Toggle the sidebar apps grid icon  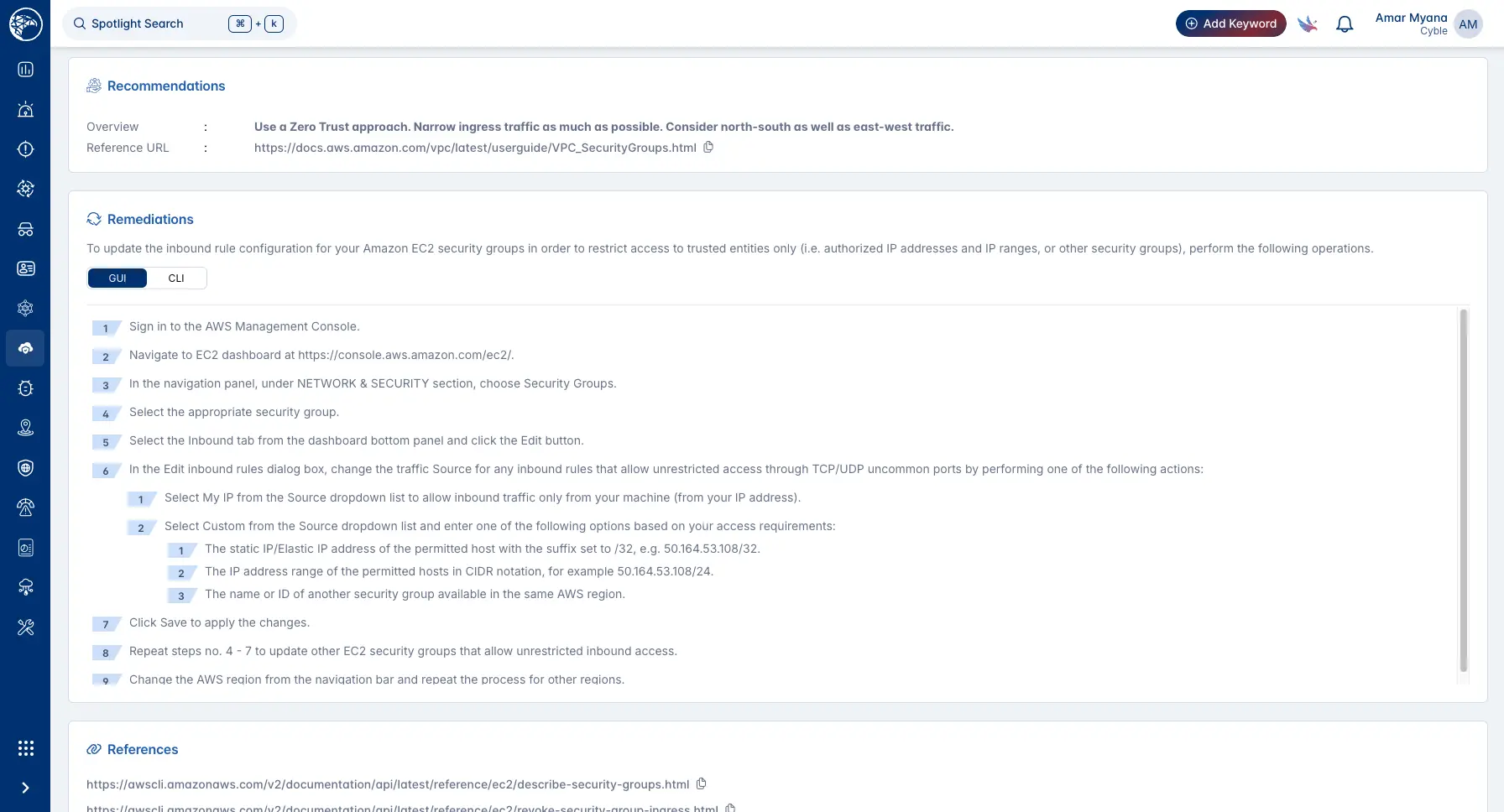(x=25, y=747)
